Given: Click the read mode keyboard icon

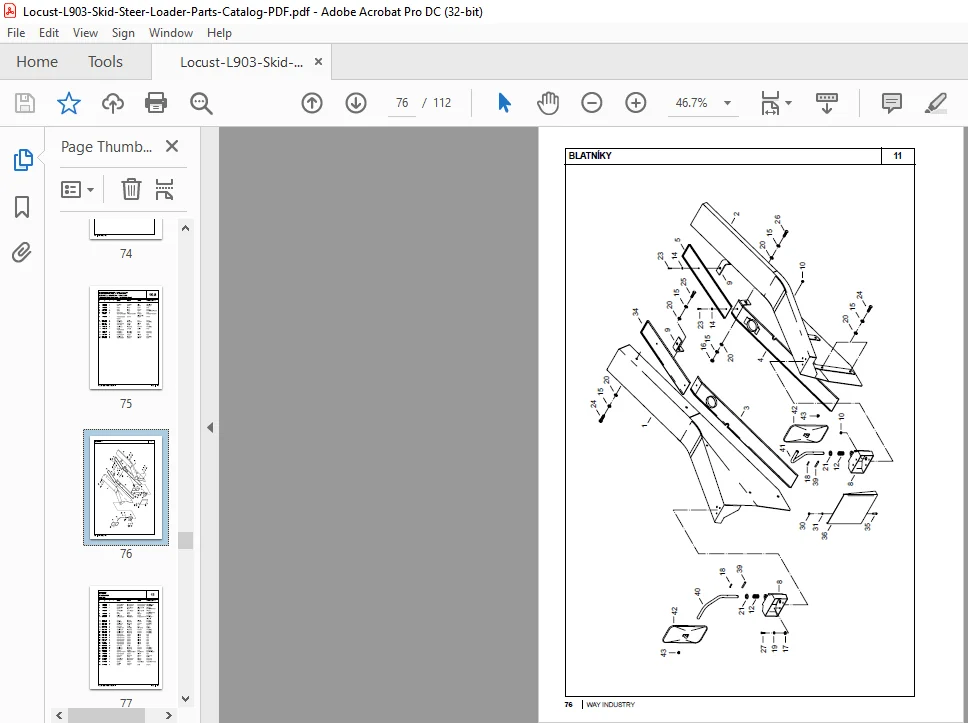Looking at the screenshot, I should [x=827, y=102].
